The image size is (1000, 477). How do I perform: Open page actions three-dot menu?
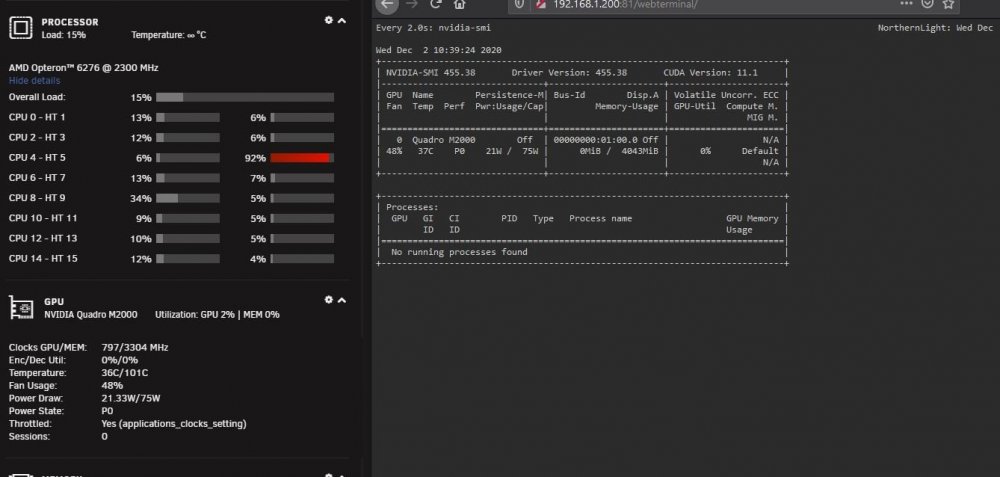pos(906,3)
